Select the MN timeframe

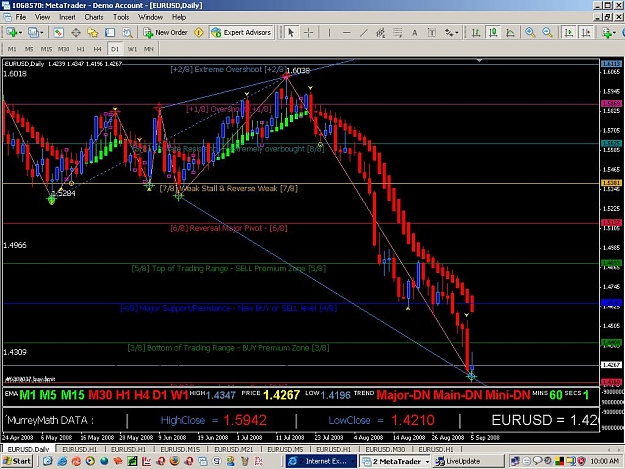(149, 49)
